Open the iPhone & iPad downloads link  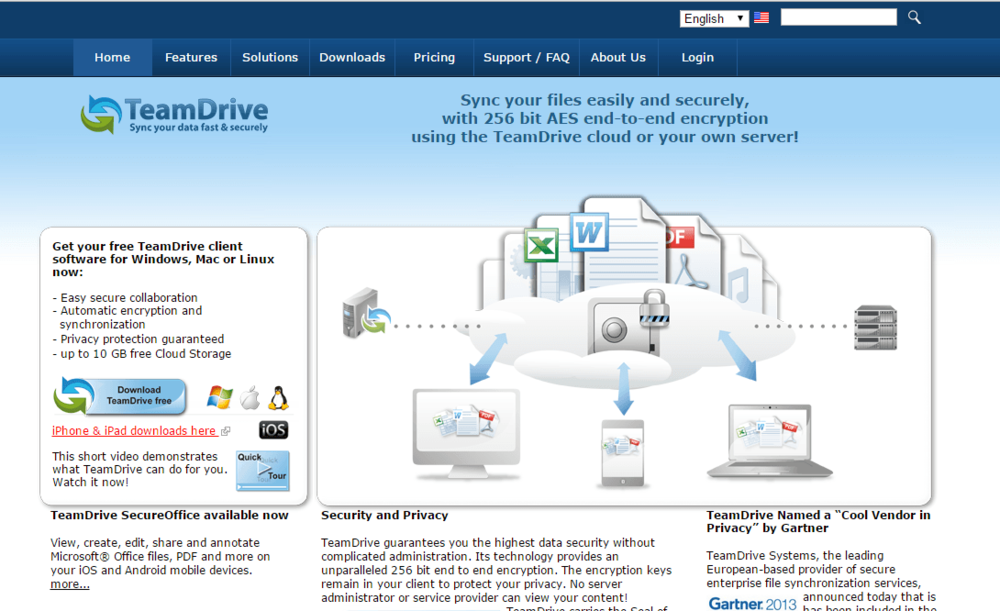click(x=135, y=430)
